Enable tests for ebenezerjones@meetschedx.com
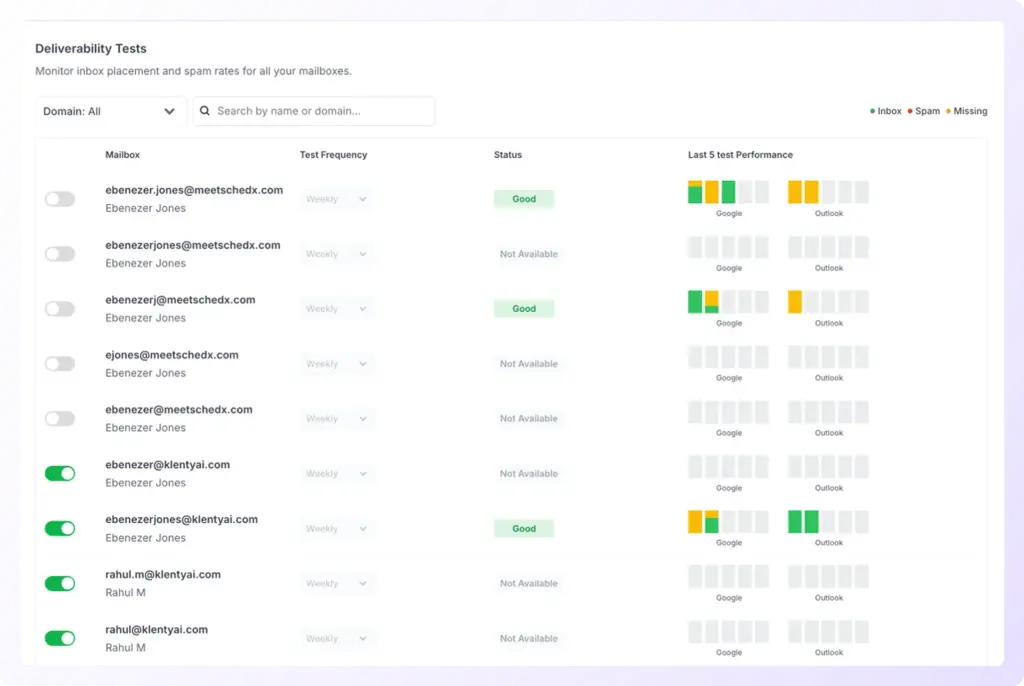The height and width of the screenshot is (686, 1024). 60,254
